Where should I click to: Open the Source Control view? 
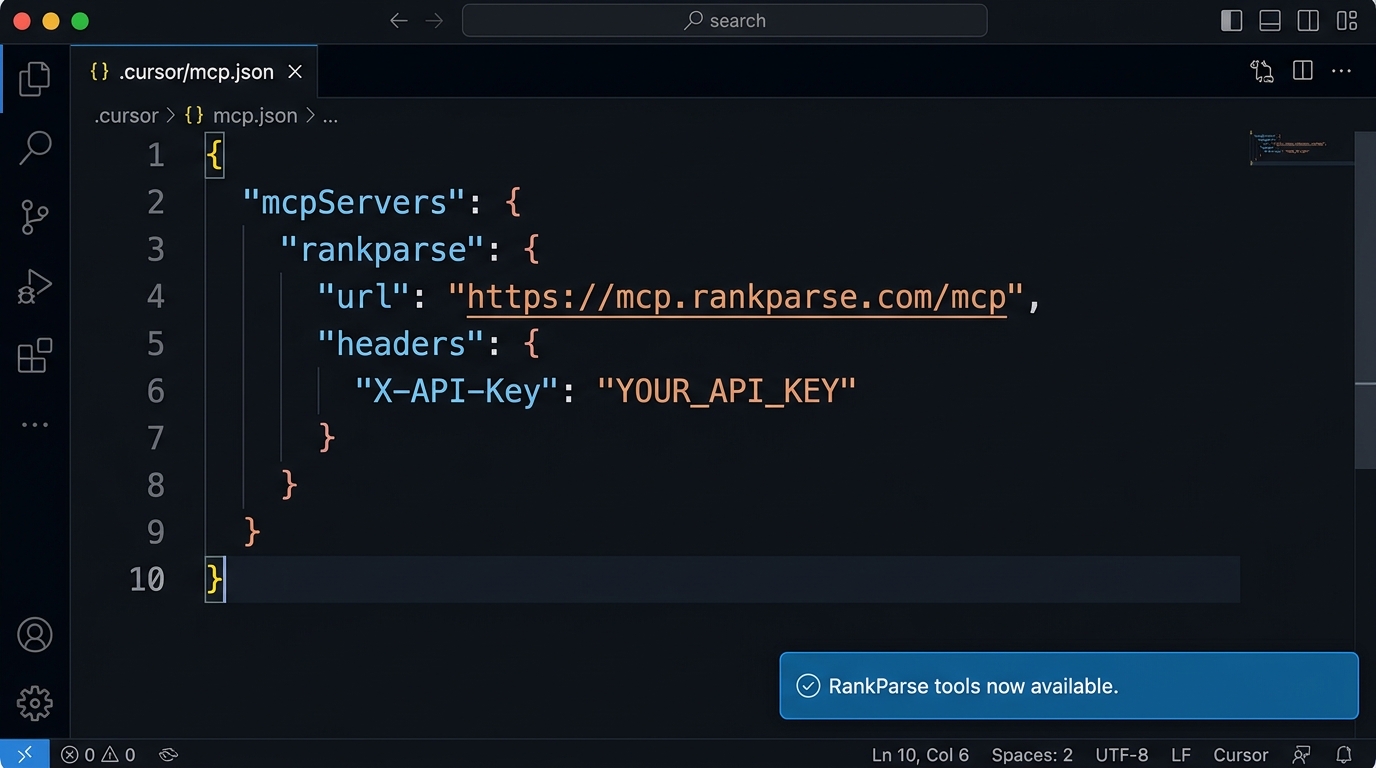(x=35, y=217)
